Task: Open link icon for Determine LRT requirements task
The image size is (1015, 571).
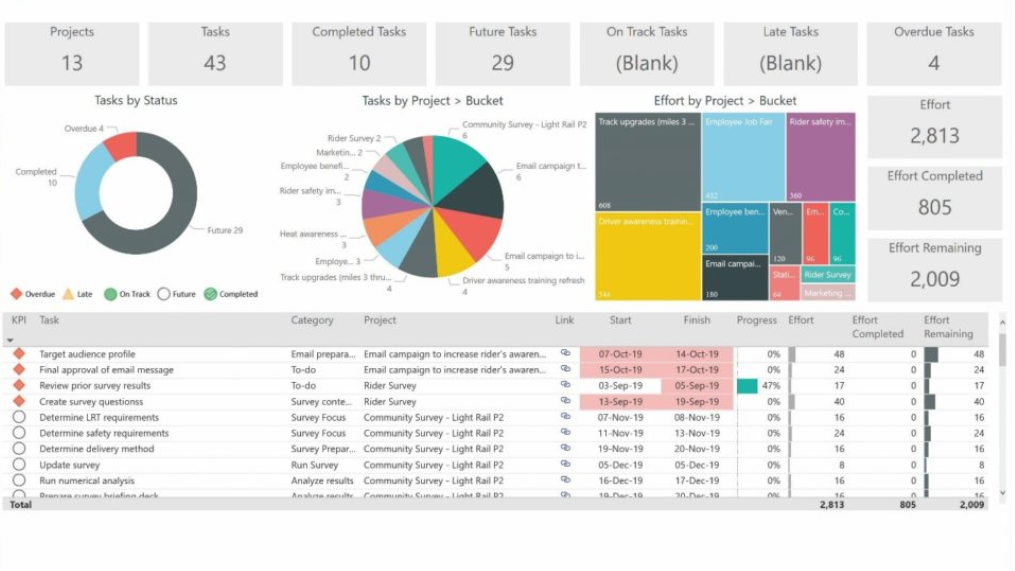Action: click(x=565, y=418)
